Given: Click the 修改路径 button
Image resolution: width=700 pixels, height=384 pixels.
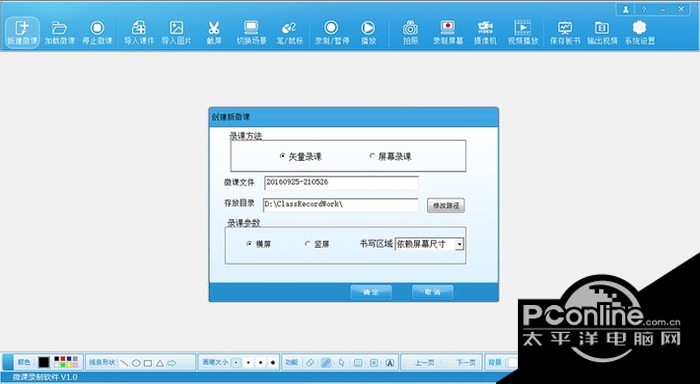Looking at the screenshot, I should tap(446, 205).
